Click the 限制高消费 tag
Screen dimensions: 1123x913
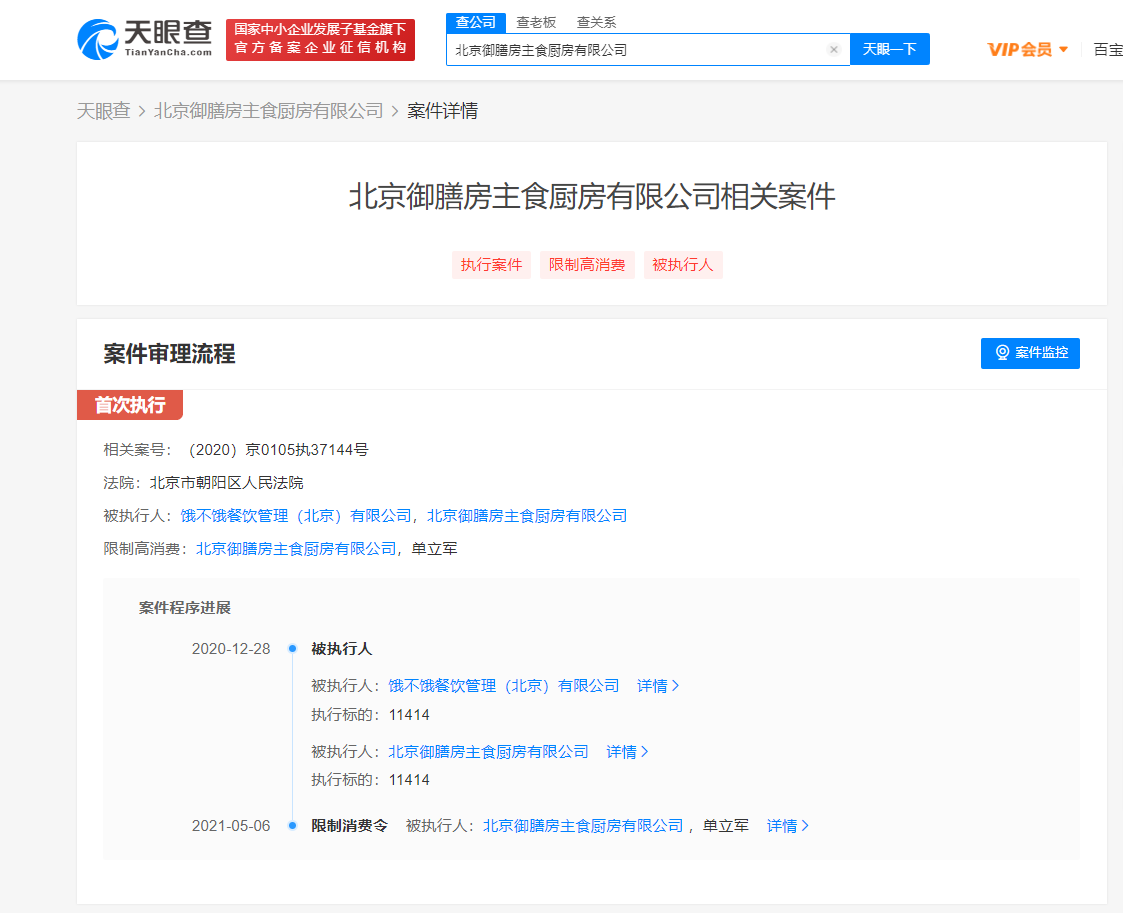587,265
